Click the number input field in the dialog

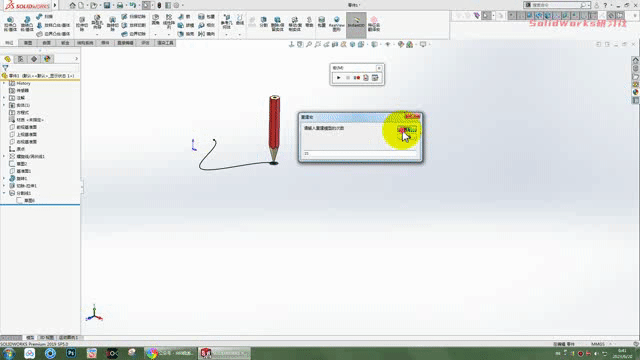(360, 153)
